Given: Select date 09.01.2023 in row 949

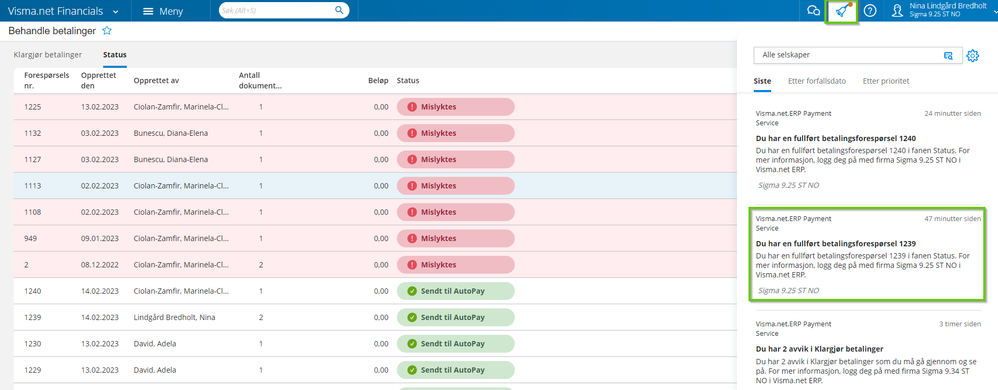Looking at the screenshot, I should pos(99,239).
